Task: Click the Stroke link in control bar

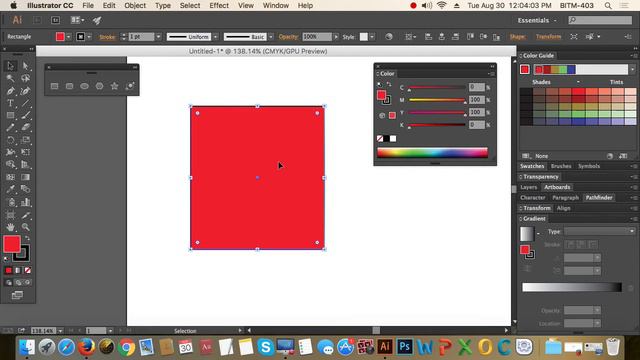Action: pyautogui.click(x=107, y=37)
